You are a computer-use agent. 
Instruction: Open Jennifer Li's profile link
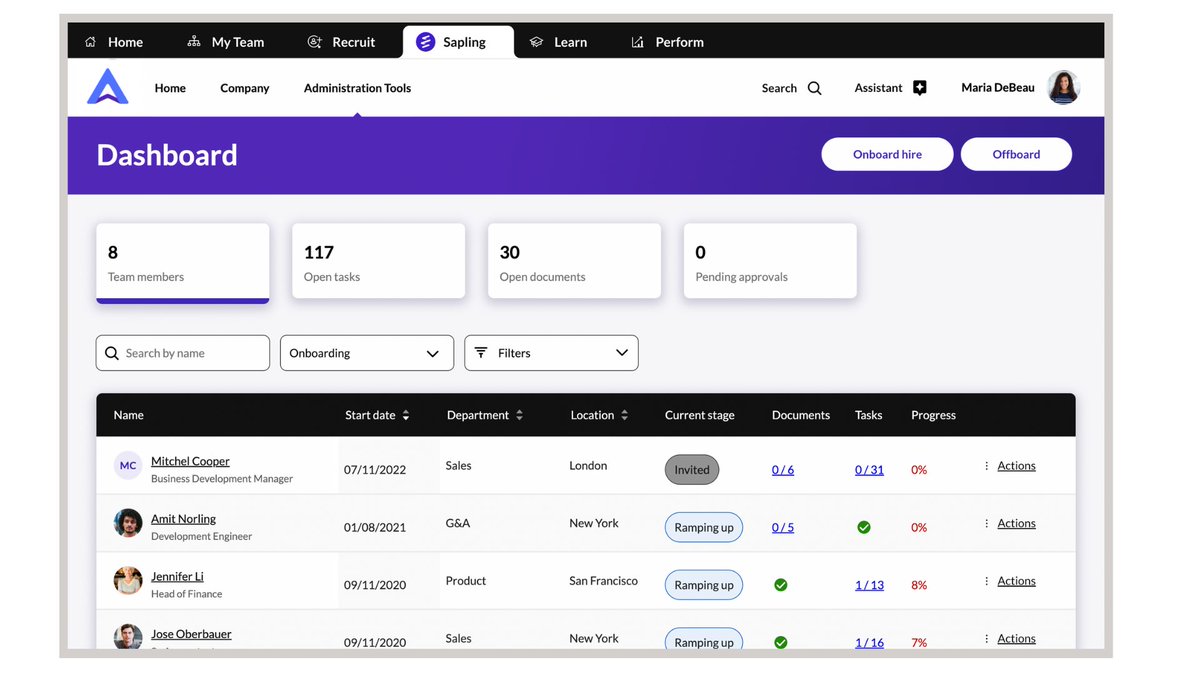click(x=177, y=575)
